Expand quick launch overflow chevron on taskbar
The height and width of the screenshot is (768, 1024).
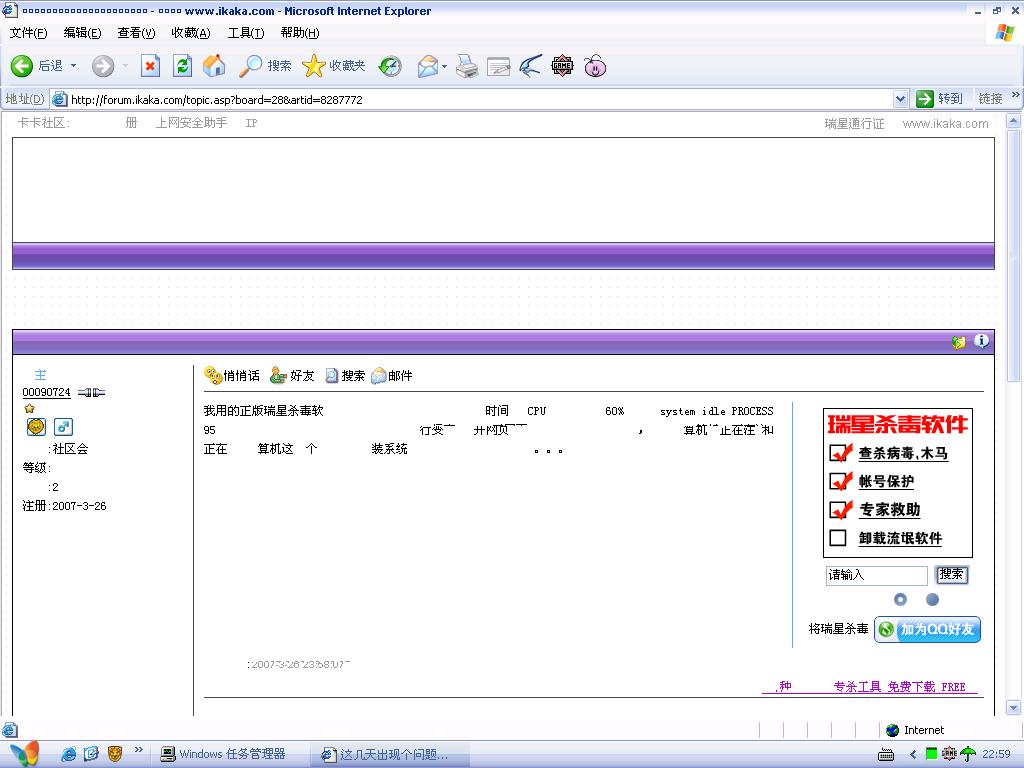pyautogui.click(x=138, y=750)
